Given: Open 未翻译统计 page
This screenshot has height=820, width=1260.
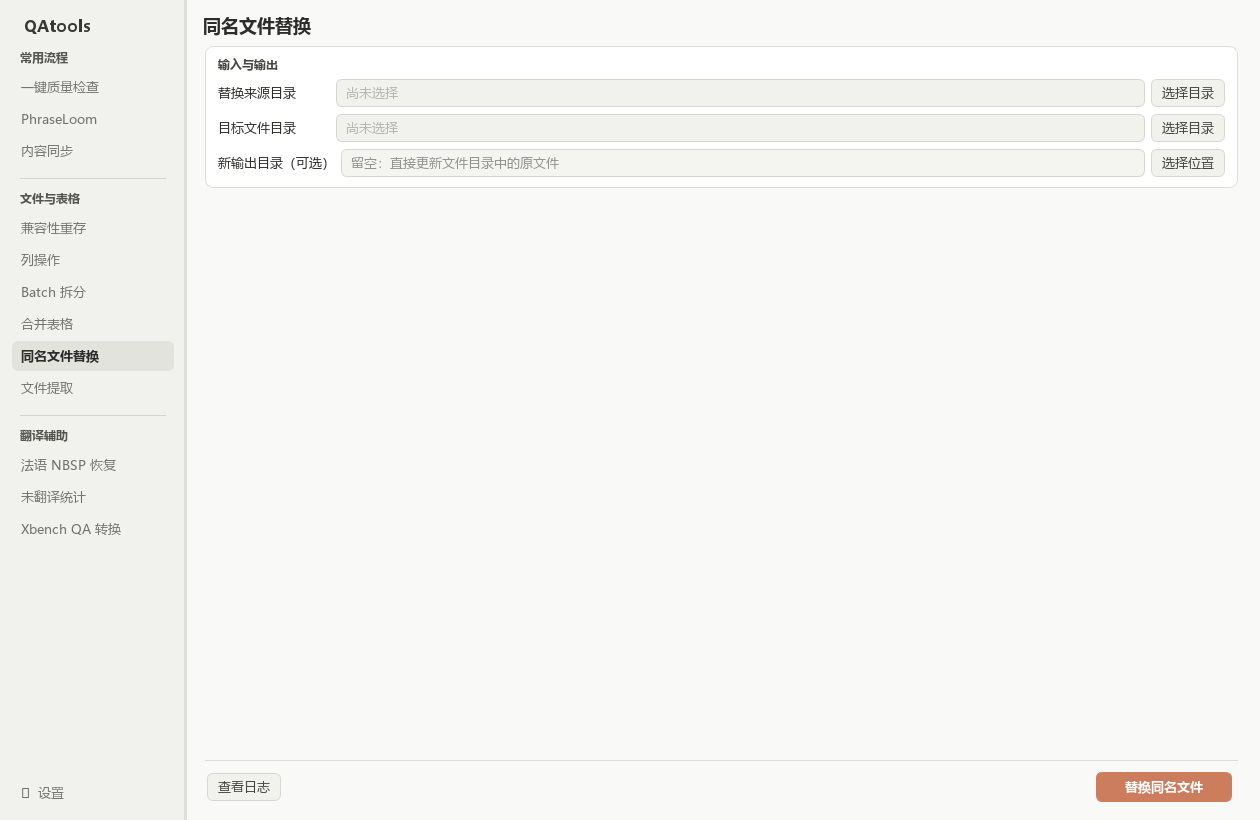Looking at the screenshot, I should click(93, 497).
